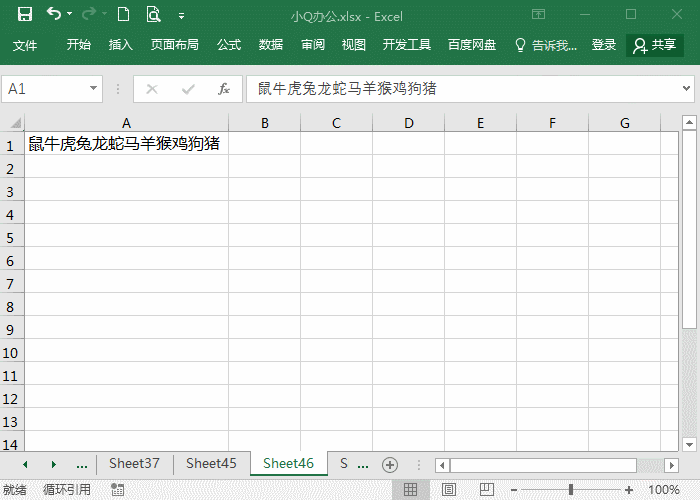The width and height of the screenshot is (700, 500).
Task: Add a new sheet with plus icon
Action: [390, 464]
